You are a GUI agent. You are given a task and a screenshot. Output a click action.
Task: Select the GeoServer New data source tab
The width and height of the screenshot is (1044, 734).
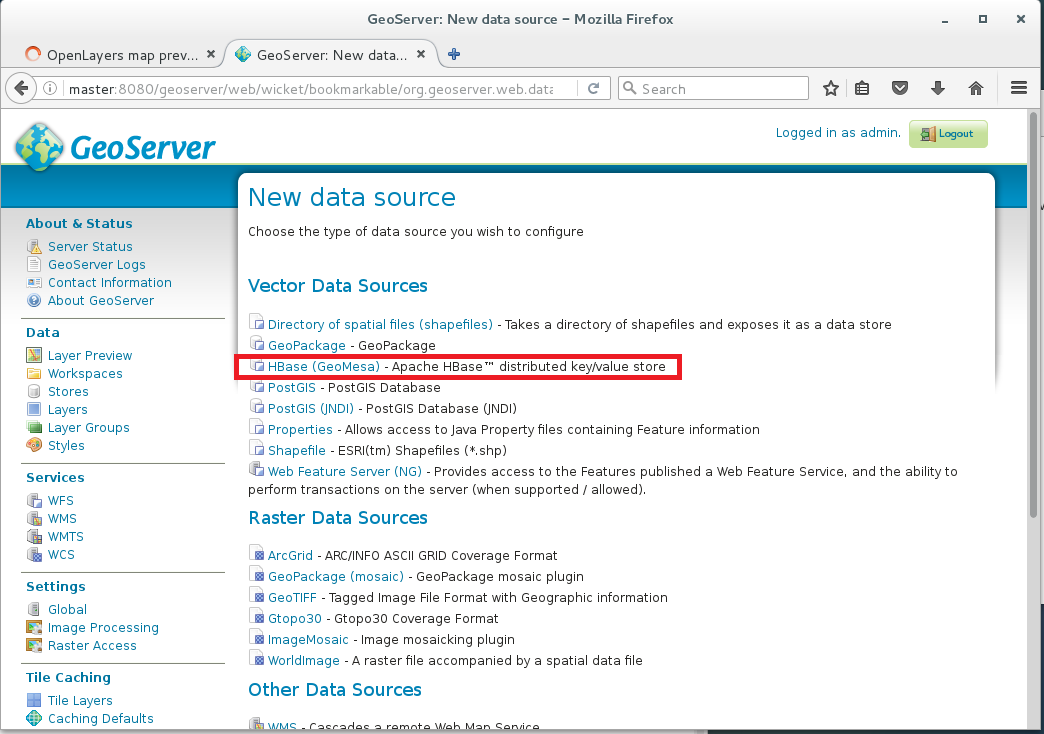tap(331, 55)
